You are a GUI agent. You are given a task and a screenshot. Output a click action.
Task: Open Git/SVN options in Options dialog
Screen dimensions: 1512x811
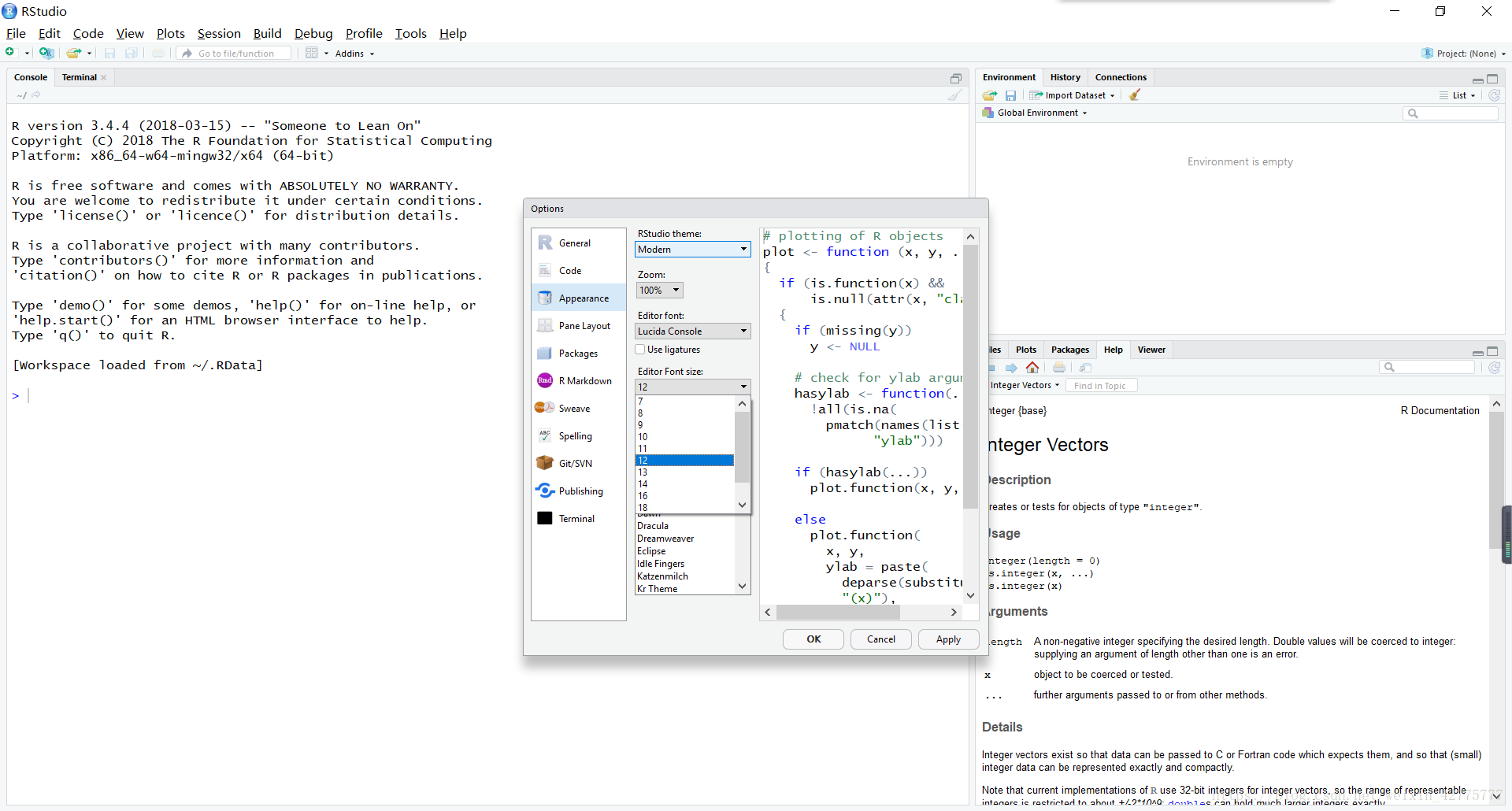click(x=579, y=464)
